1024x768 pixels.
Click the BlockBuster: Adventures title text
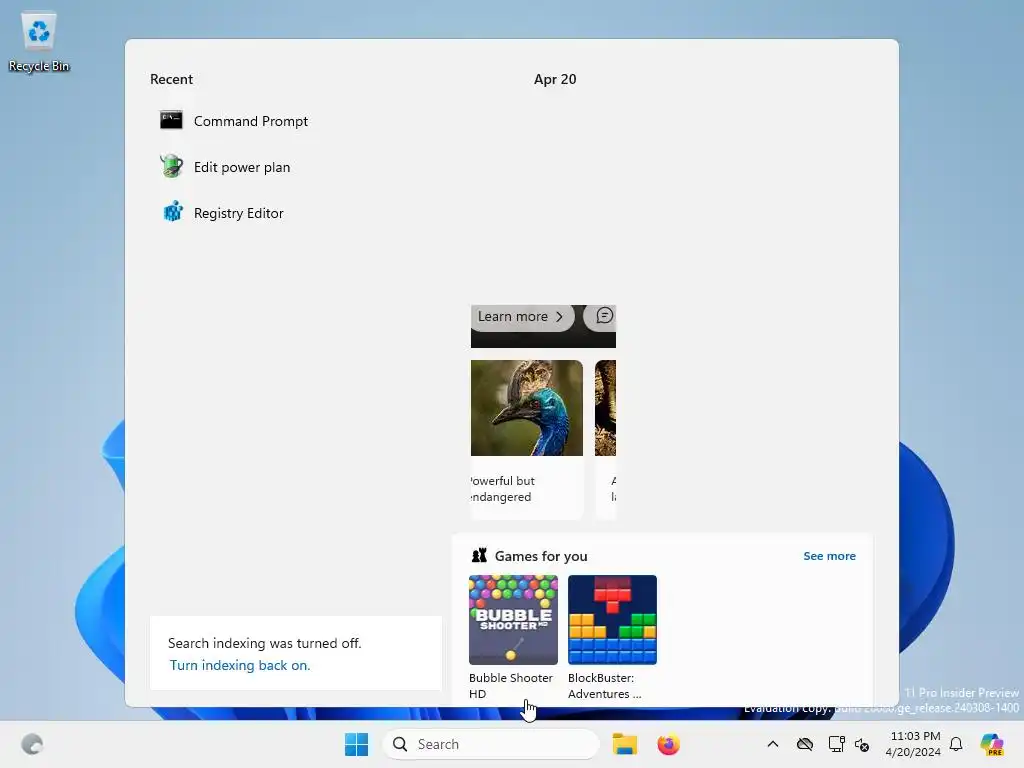click(x=604, y=686)
